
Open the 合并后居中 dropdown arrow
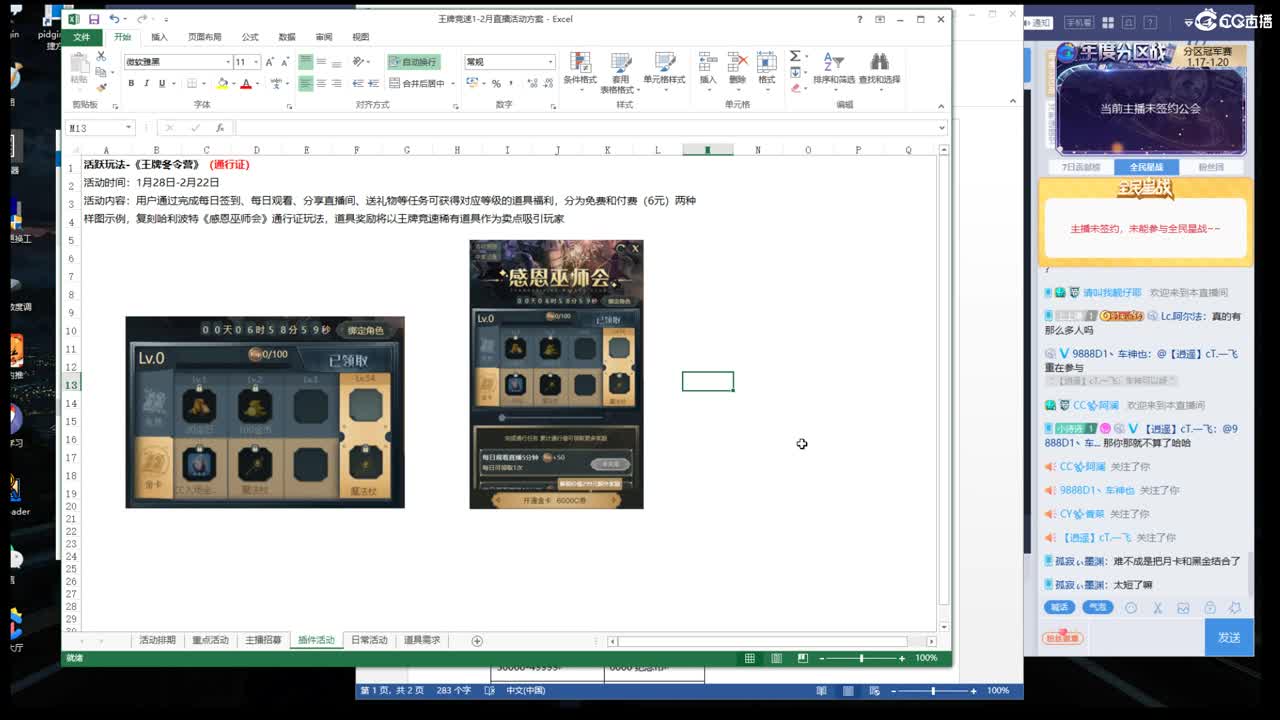(454, 84)
